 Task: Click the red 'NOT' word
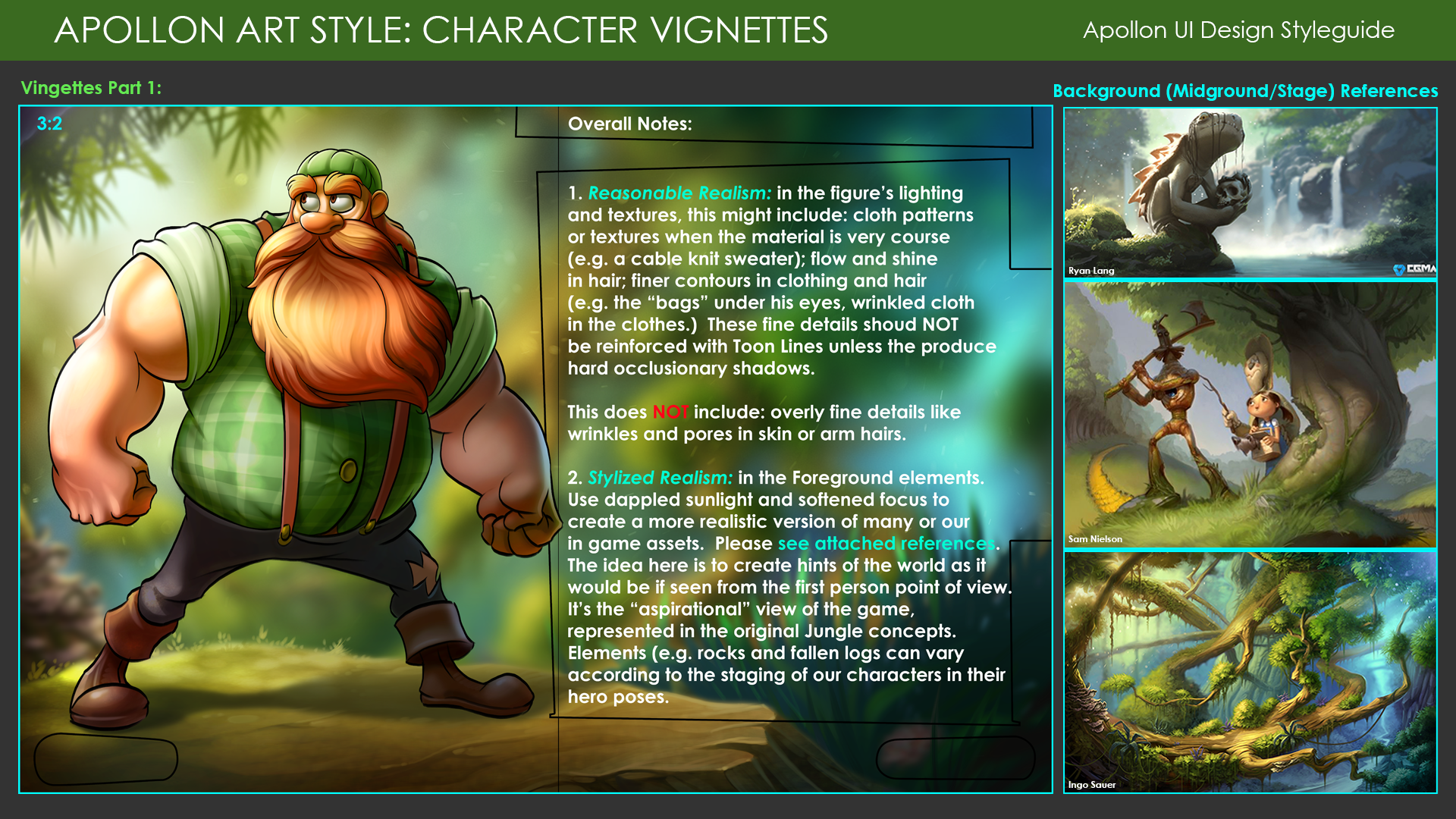[670, 412]
